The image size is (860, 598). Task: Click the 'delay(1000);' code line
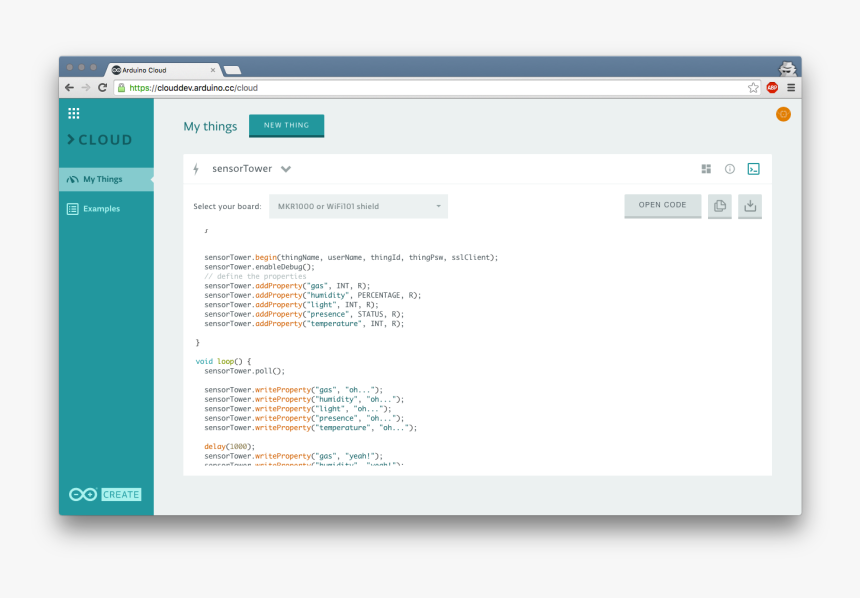pyautogui.click(x=230, y=447)
